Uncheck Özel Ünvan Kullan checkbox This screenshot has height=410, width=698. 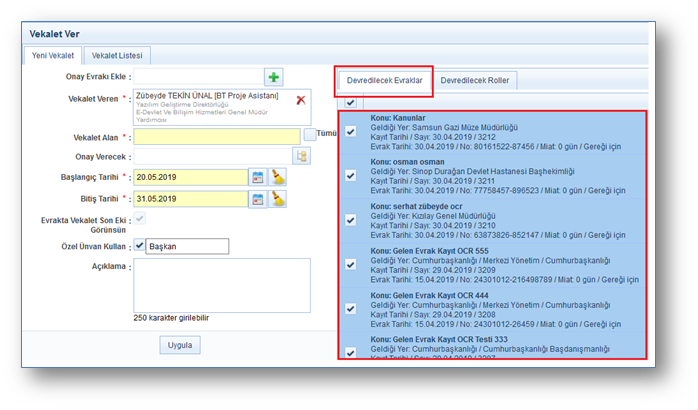pos(139,245)
